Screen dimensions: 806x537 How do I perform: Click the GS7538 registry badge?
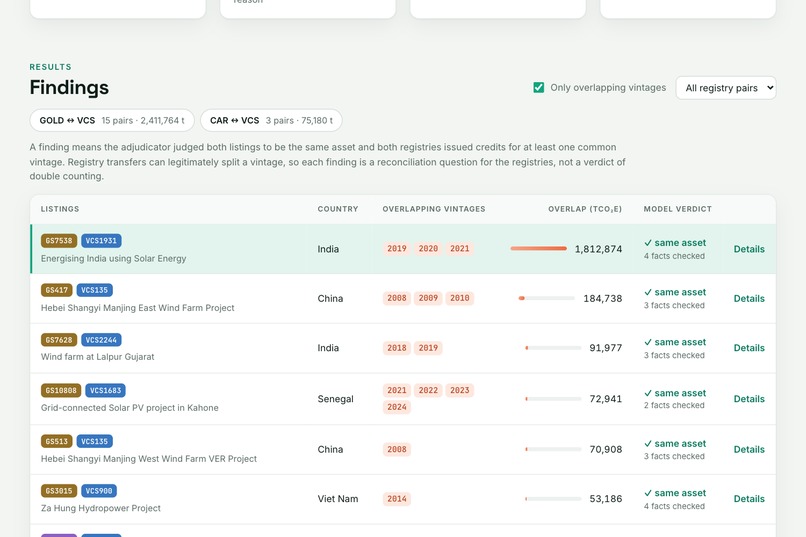(59, 240)
